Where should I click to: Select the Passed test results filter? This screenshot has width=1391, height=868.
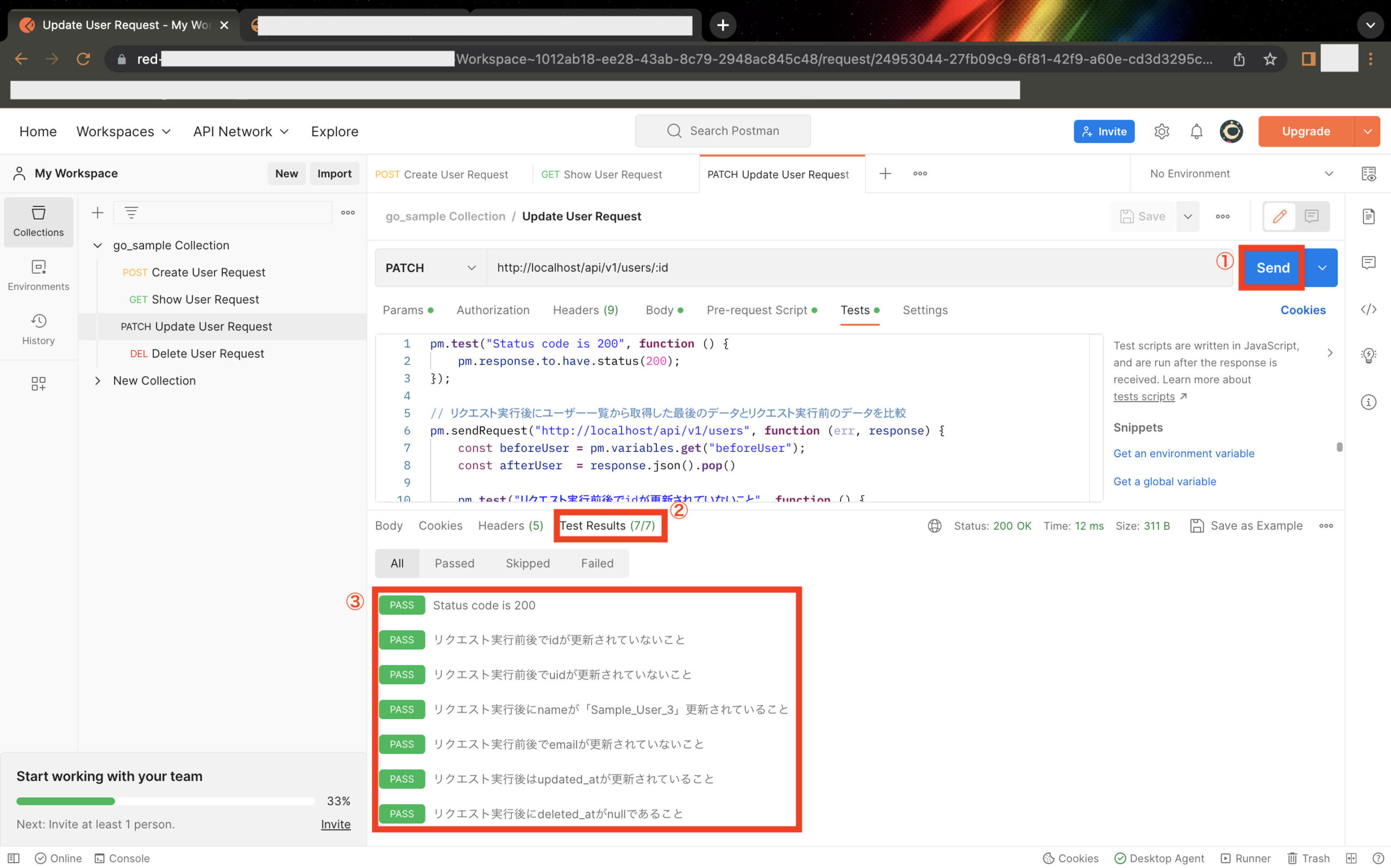click(454, 563)
